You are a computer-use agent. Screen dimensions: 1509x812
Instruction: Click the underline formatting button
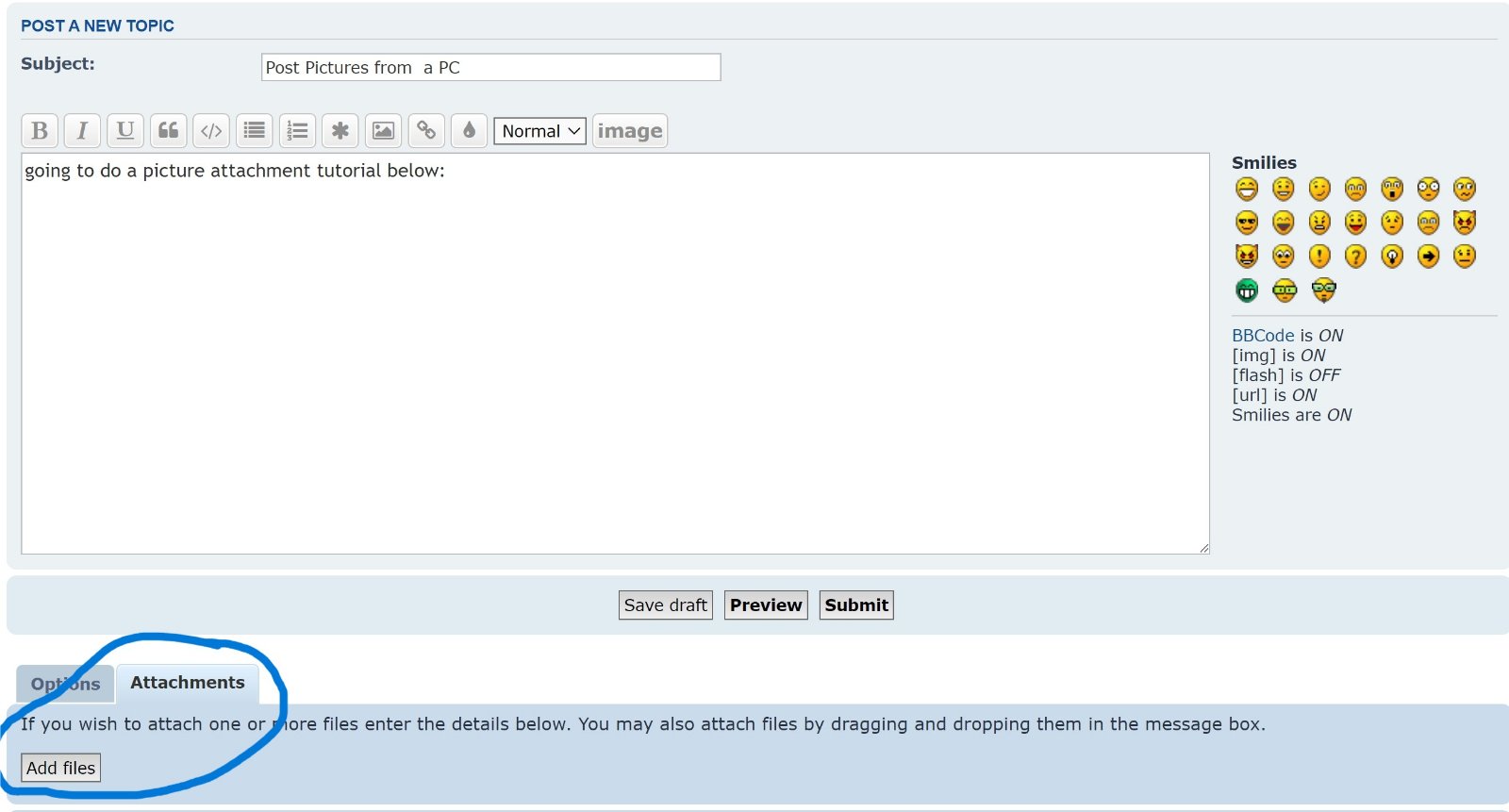coord(125,130)
